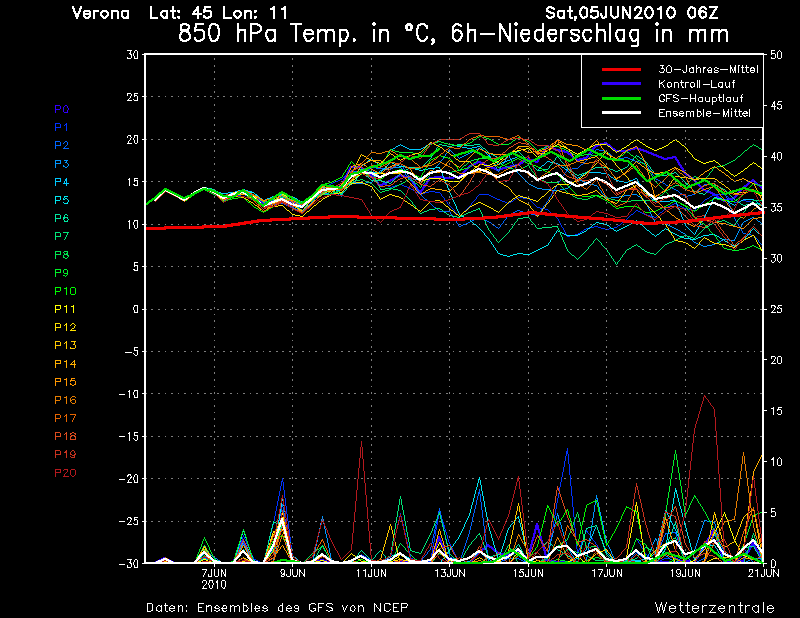Click the Wetterzentrale credit text
The image size is (800, 618).
point(712,607)
